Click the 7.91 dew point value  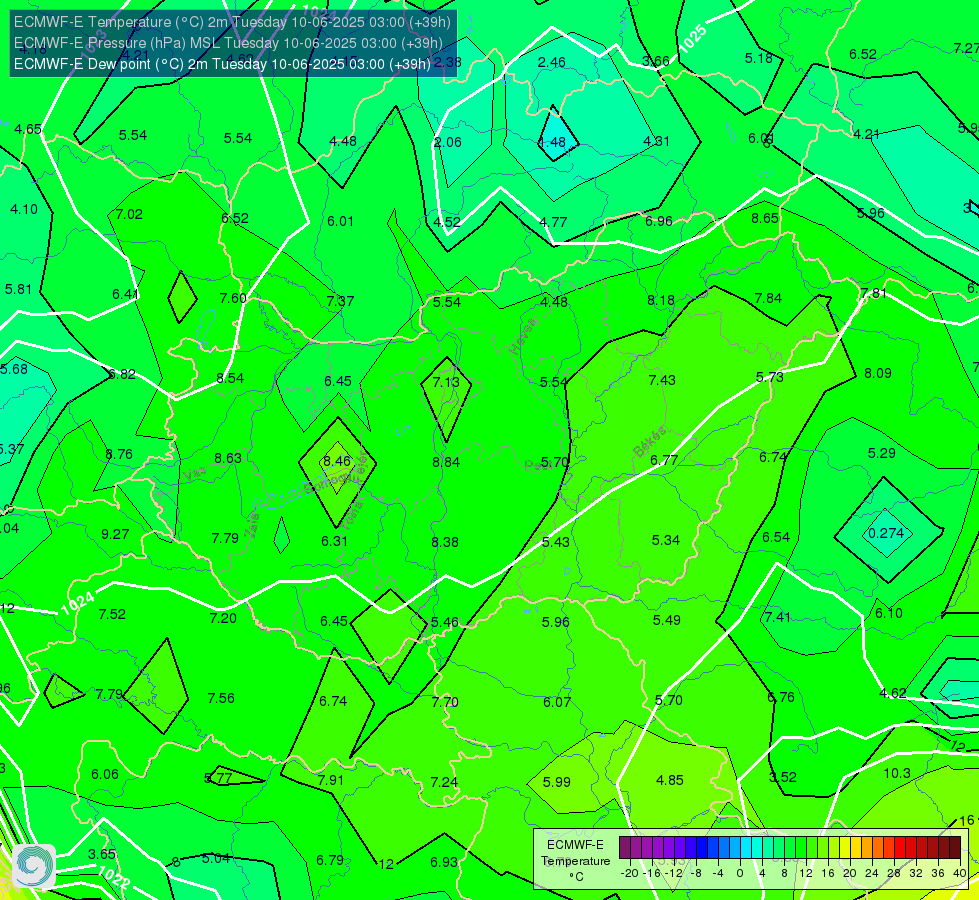(x=330, y=780)
